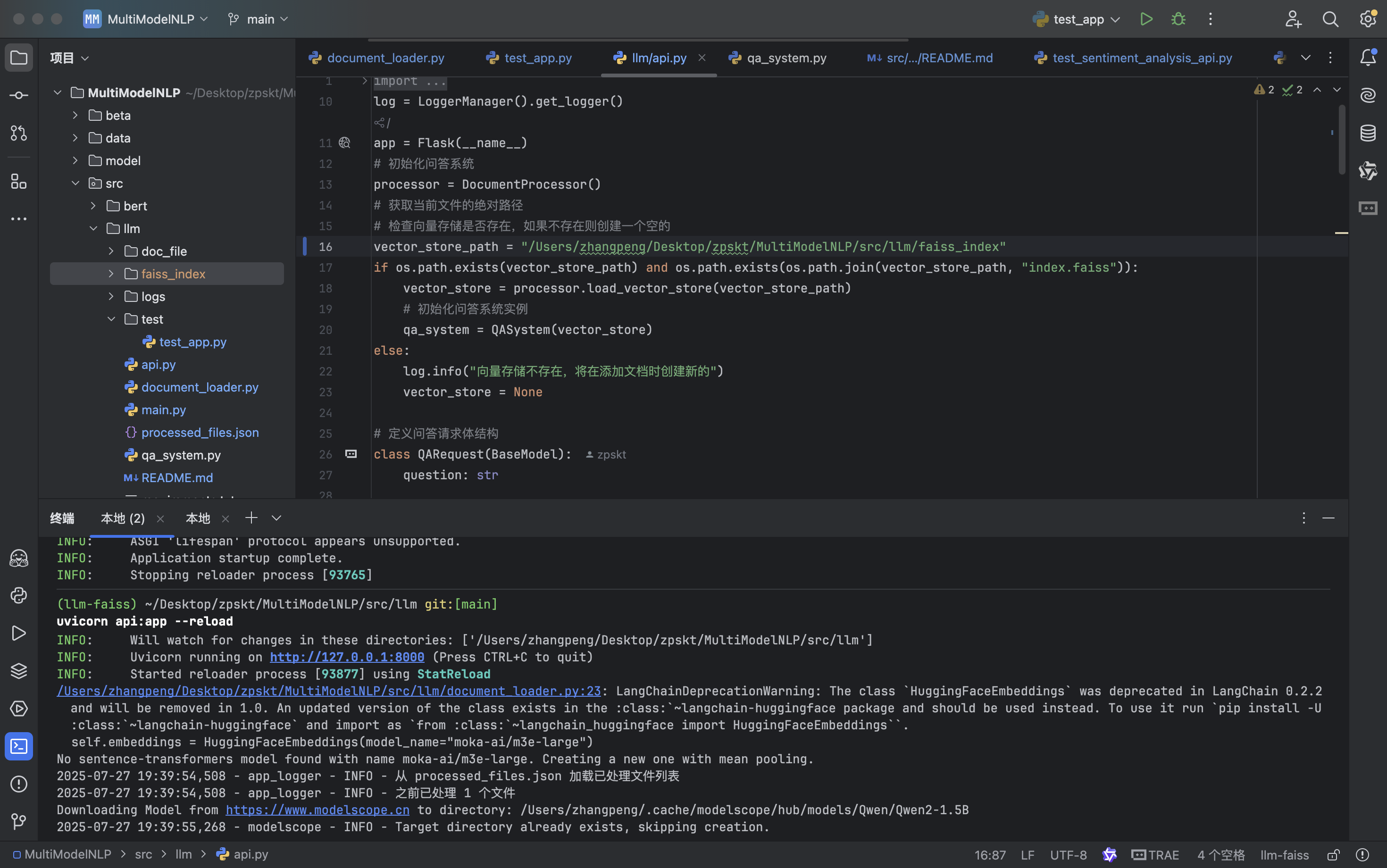This screenshot has height=868, width=1387.
Task: Hide the terminal panel
Action: point(1328,518)
